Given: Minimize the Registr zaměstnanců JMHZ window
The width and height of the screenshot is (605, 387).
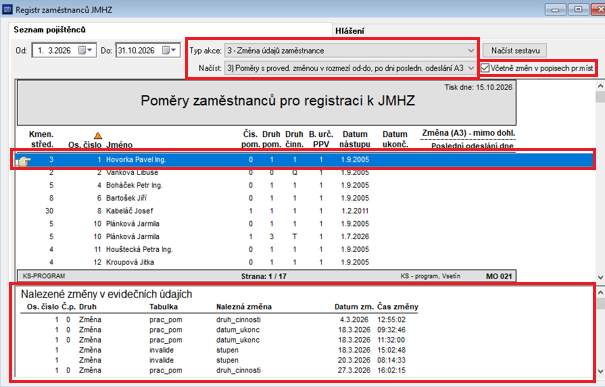Looking at the screenshot, I should pos(556,9).
